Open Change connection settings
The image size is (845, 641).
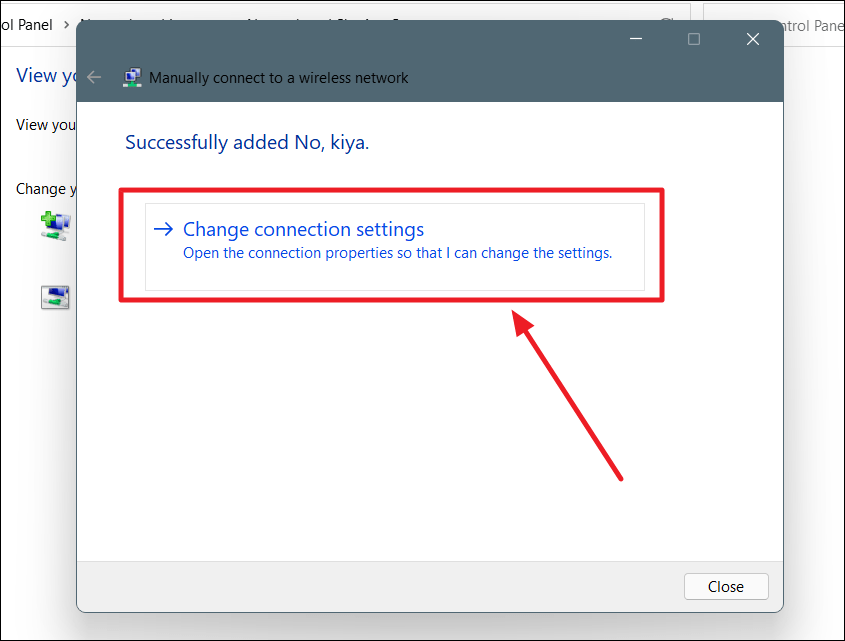[x=303, y=229]
